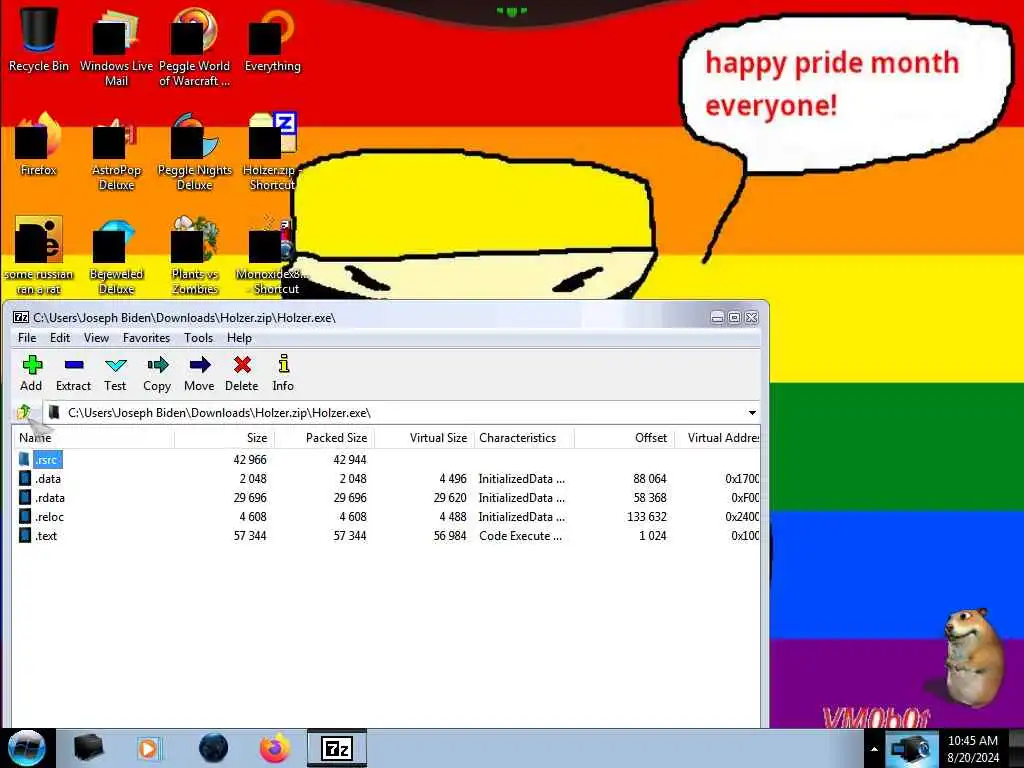Screen dimensions: 1024x768
Task: Select Plants vs Zombies desktop icon
Action: (x=195, y=255)
